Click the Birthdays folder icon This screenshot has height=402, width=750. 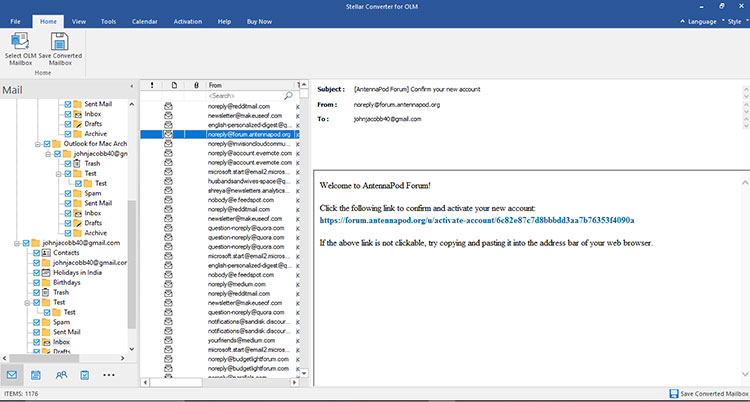[x=46, y=282]
